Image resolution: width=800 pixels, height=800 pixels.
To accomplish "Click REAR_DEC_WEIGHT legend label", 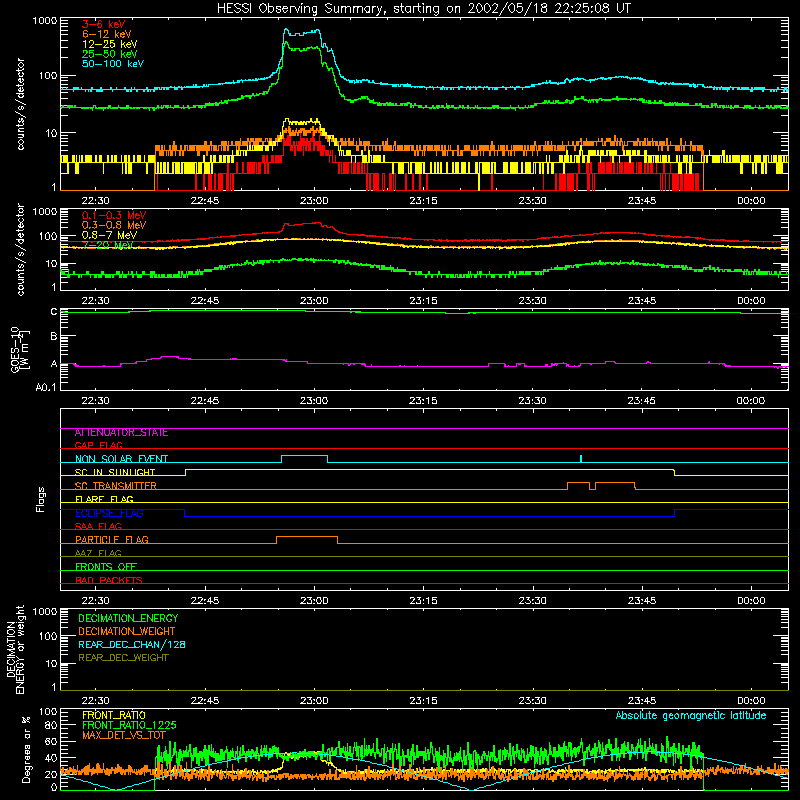I will (x=123, y=658).
